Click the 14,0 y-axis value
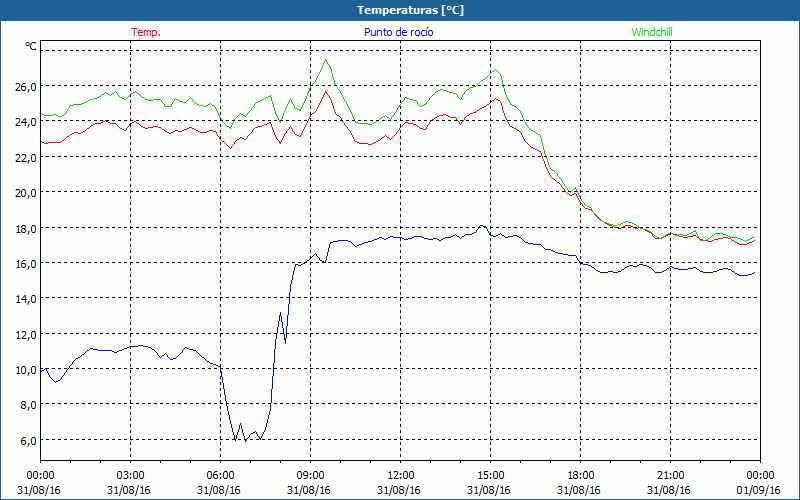800x500 pixels. point(26,299)
